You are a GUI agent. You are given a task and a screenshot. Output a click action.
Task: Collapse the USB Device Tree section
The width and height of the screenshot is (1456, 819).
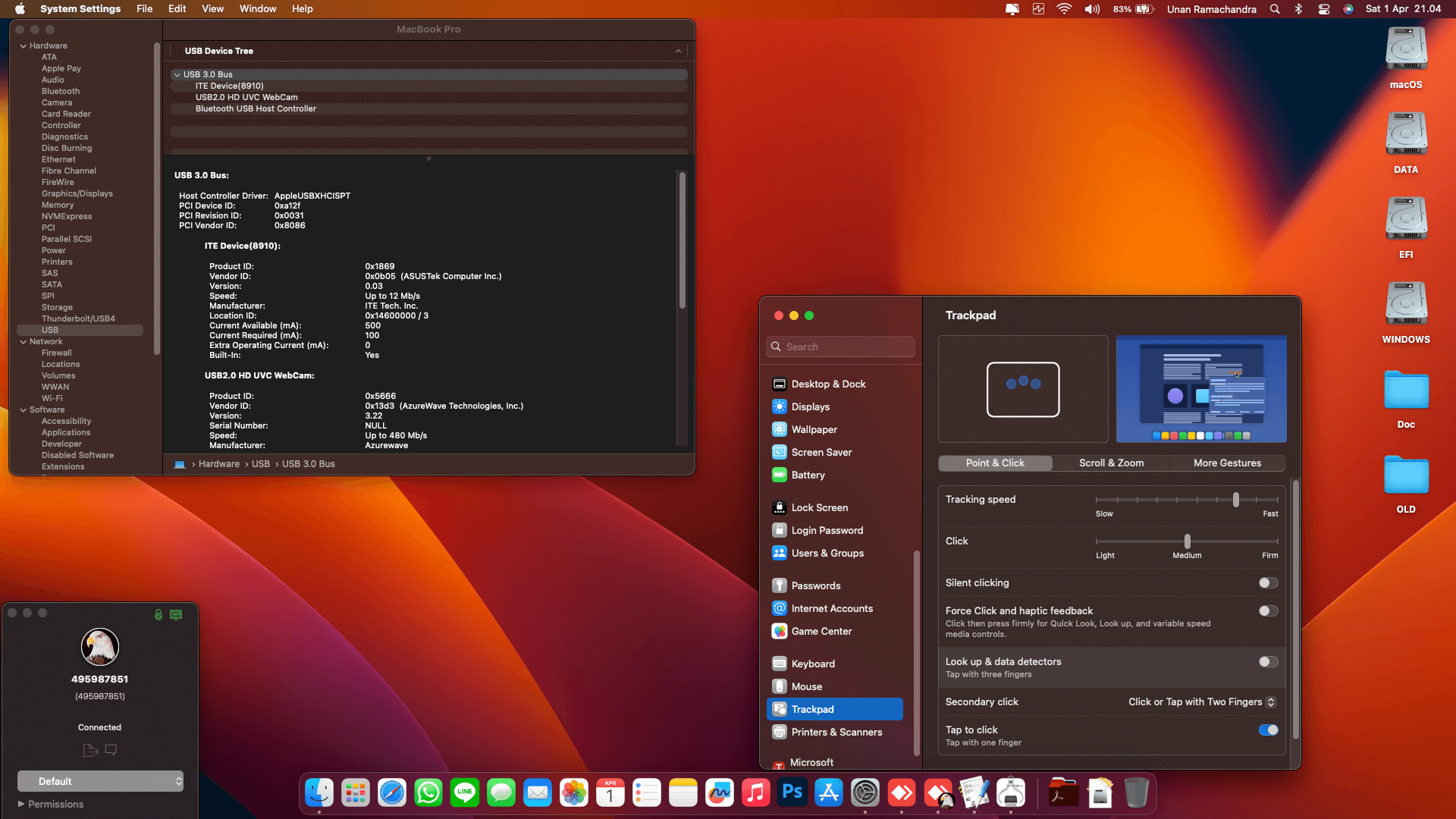click(677, 51)
